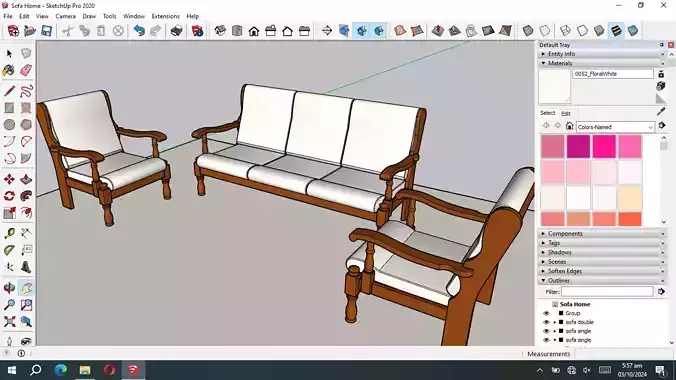This screenshot has height=380, width=676.
Task: Undo with the blue arrow icon
Action: (x=139, y=31)
